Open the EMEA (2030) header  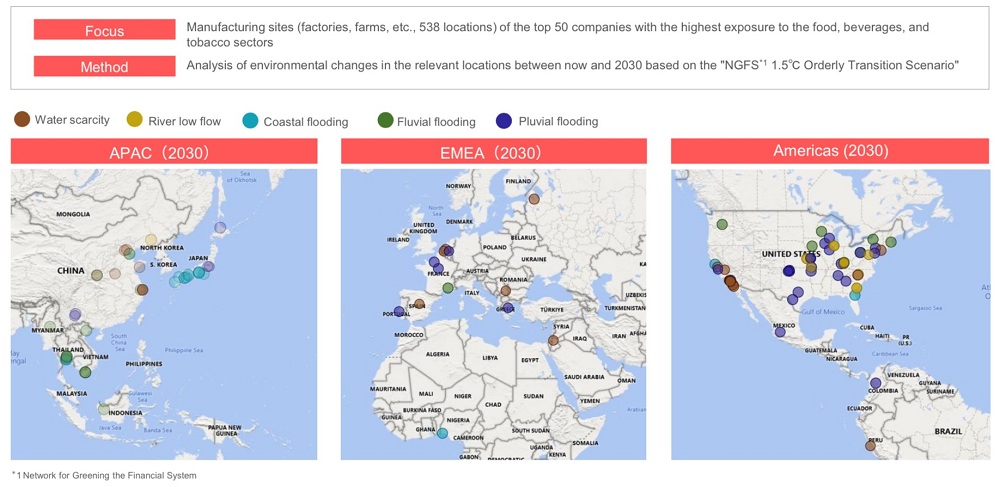[493, 152]
